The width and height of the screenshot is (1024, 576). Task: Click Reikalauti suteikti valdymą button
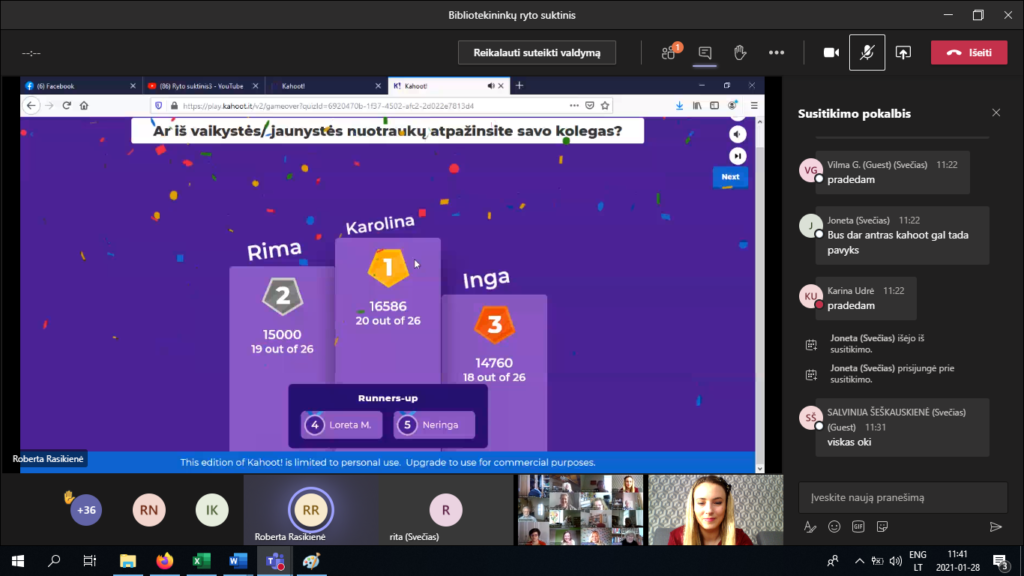pos(537,53)
